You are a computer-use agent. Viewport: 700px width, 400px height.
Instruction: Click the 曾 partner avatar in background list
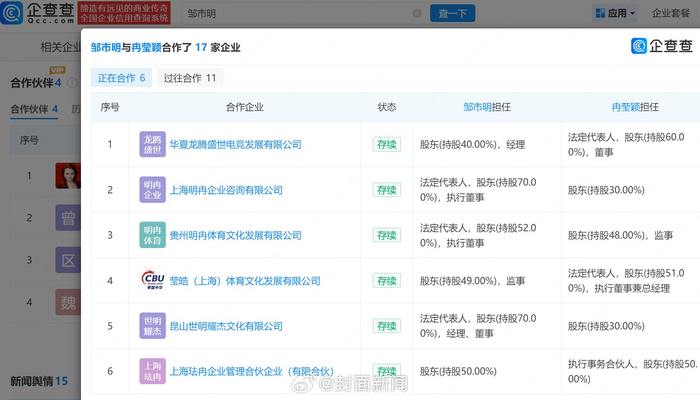coord(68,218)
